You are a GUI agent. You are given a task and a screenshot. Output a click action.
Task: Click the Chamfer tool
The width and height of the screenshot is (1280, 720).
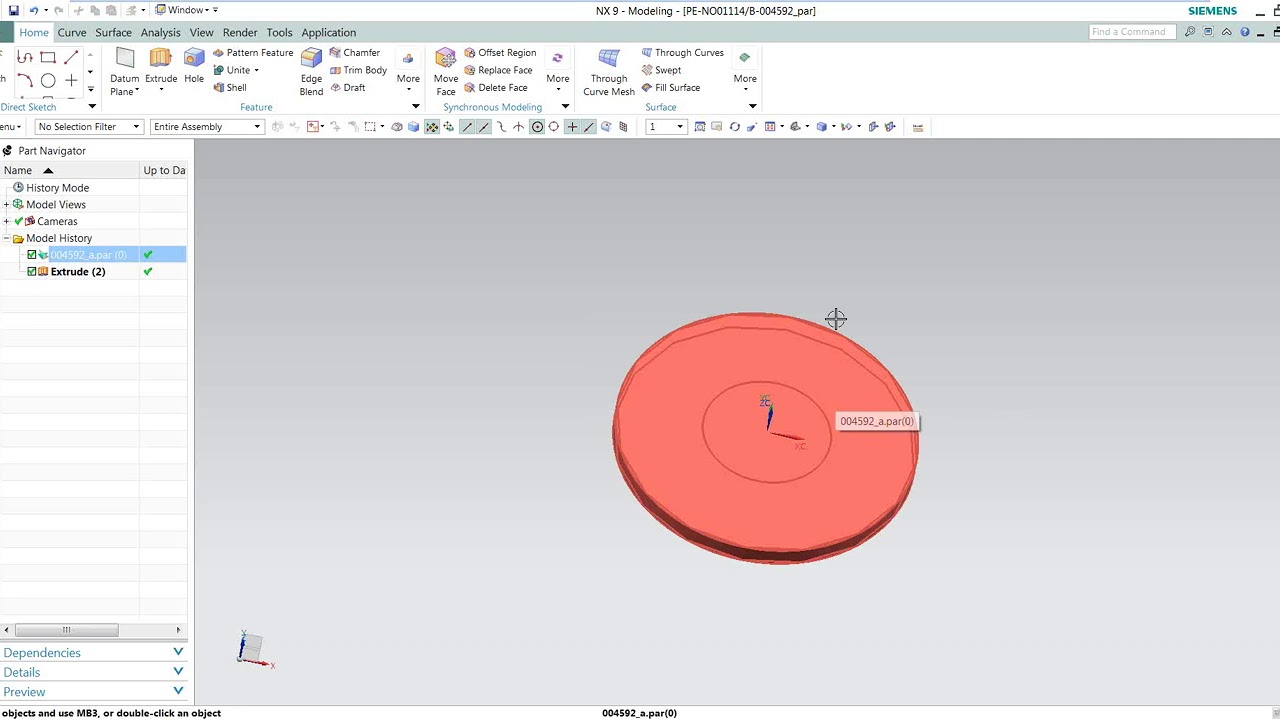(354, 53)
